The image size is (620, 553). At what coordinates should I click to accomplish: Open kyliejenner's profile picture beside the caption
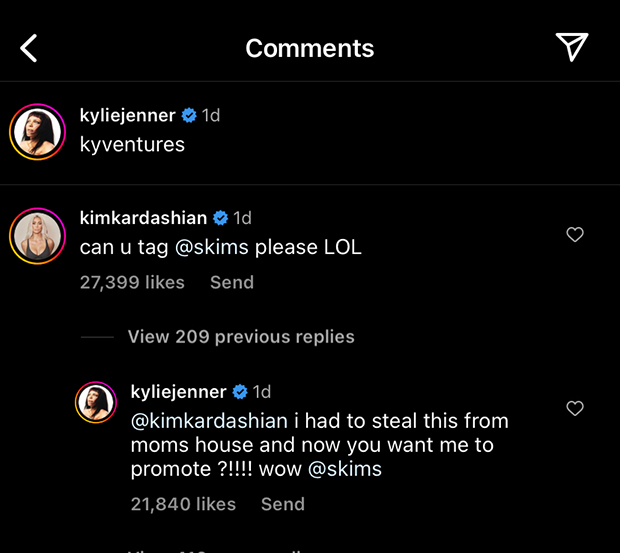(x=38, y=131)
